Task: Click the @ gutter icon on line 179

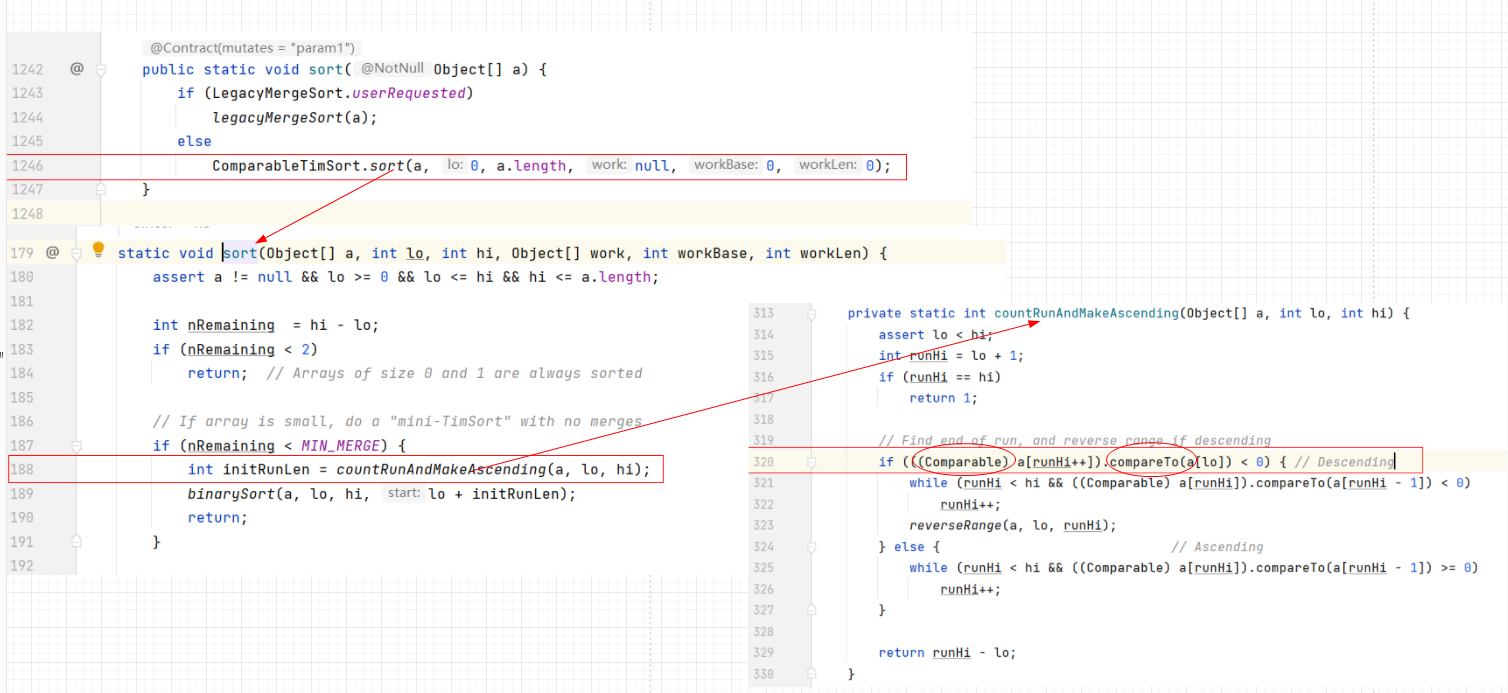Action: tap(53, 253)
